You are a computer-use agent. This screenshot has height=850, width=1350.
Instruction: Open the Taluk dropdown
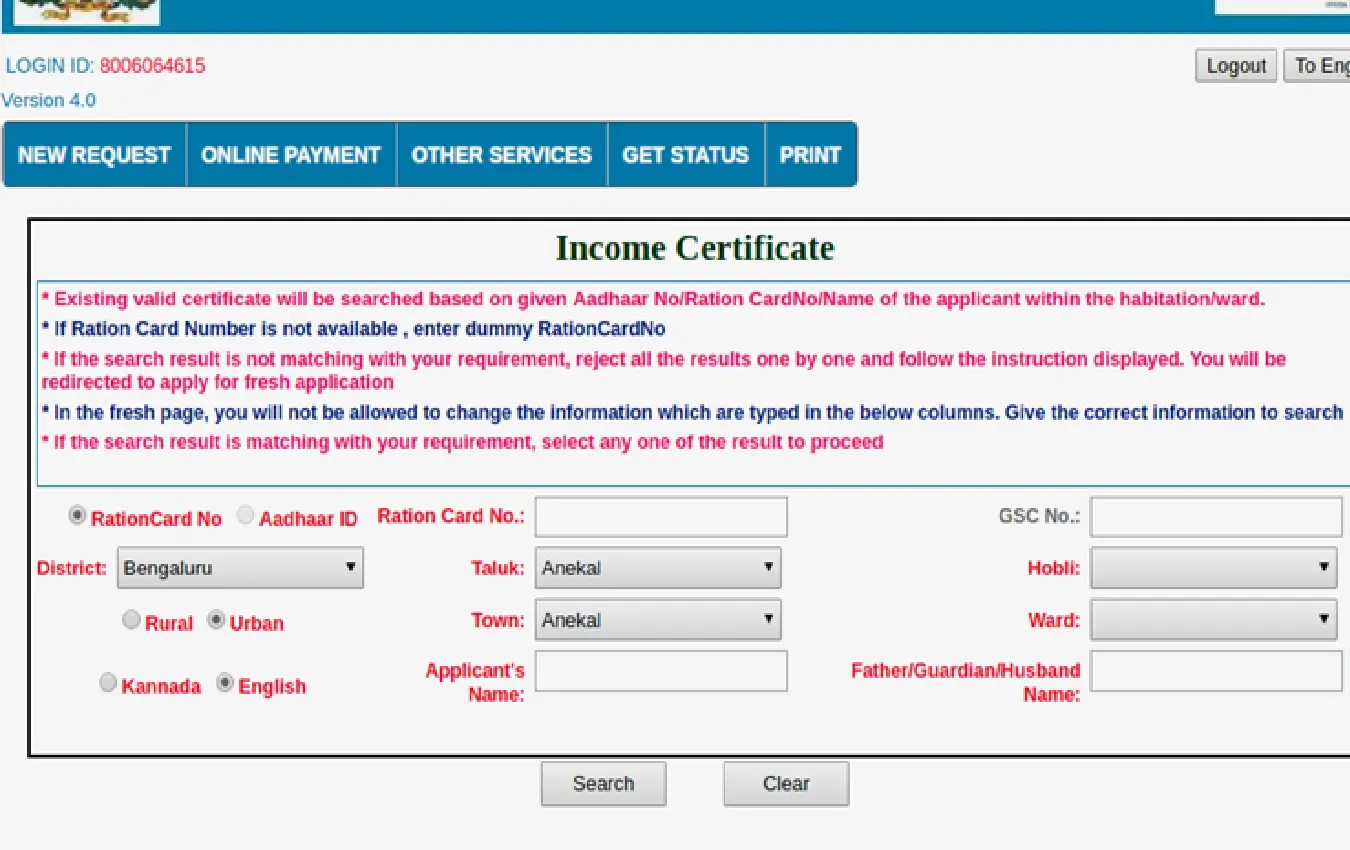pos(657,567)
